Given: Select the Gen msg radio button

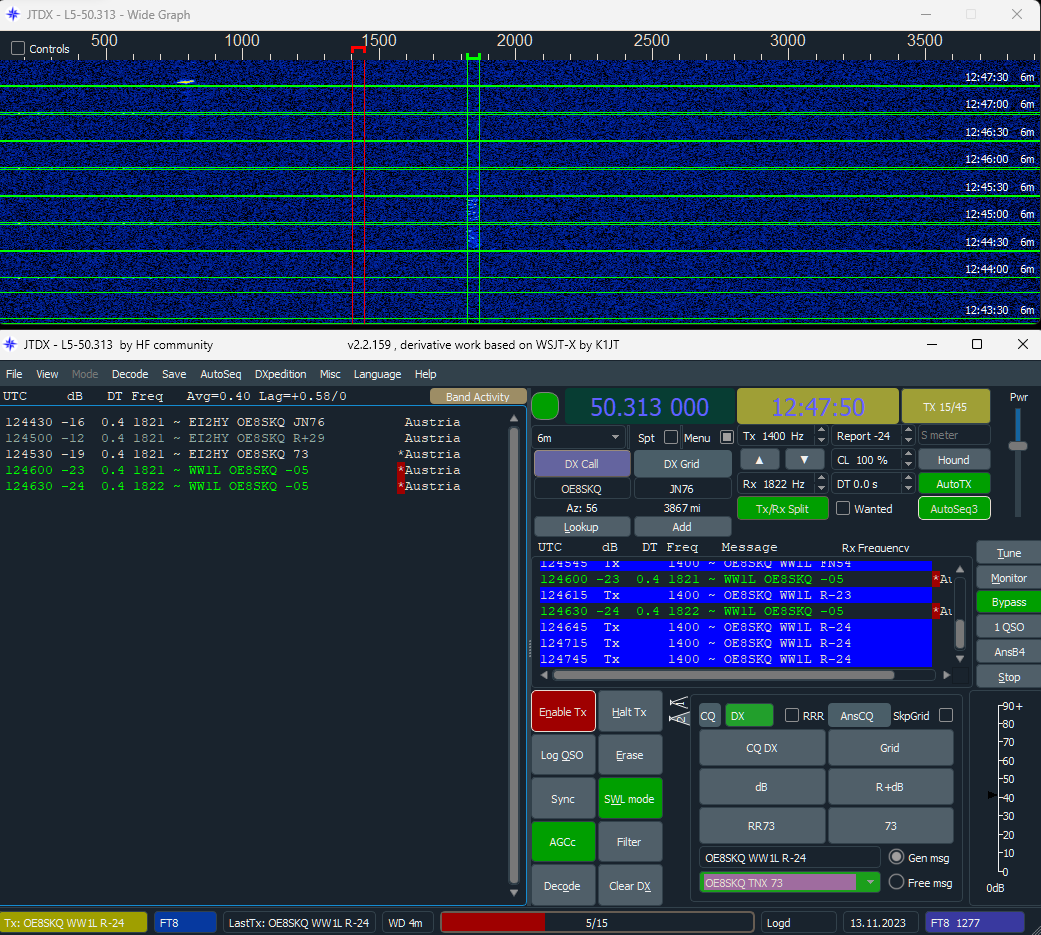Looking at the screenshot, I should pyautogui.click(x=896, y=857).
